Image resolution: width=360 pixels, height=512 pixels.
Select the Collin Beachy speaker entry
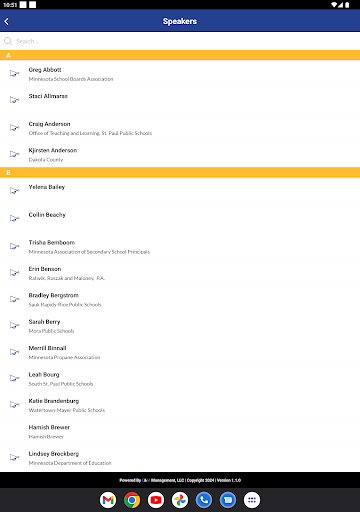[180, 219]
